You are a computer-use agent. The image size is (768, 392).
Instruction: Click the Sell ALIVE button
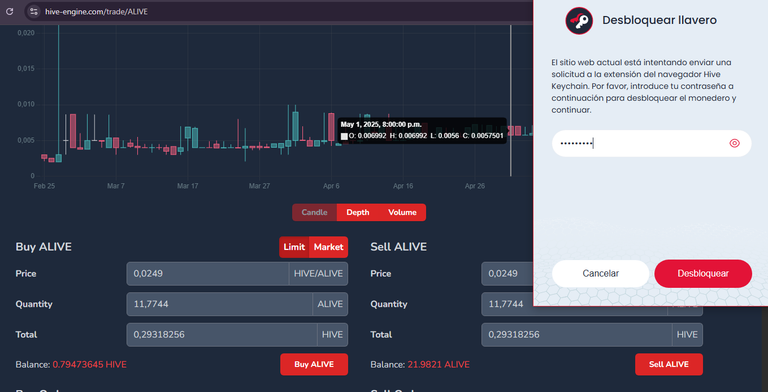click(669, 364)
